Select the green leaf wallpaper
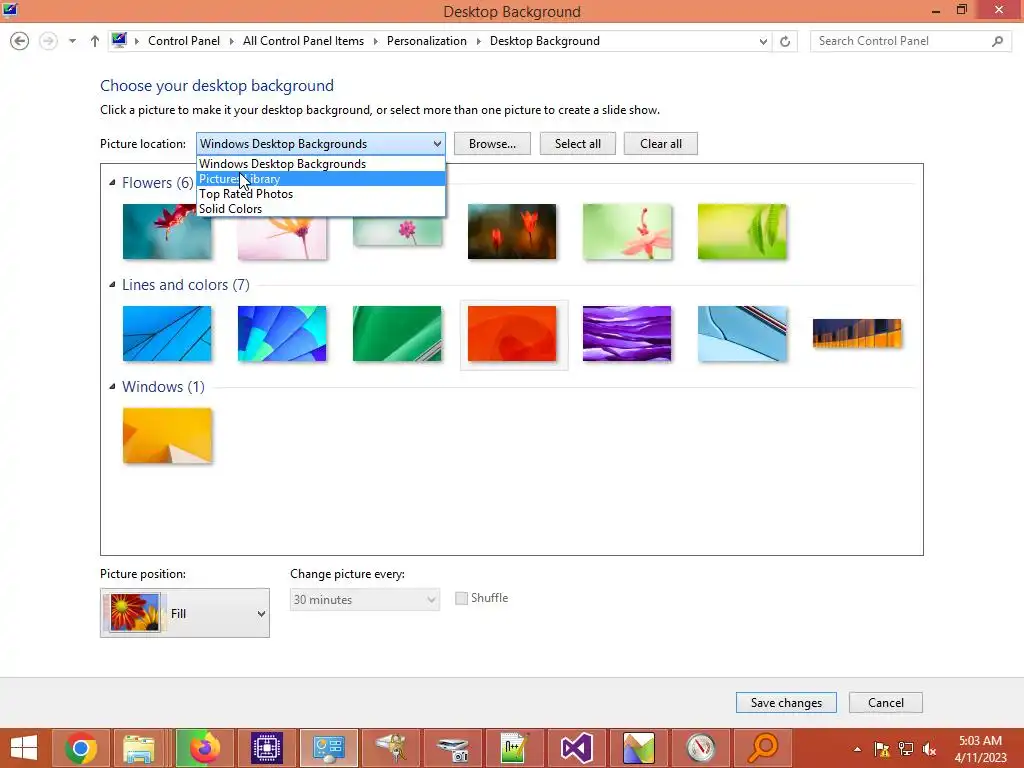 [742, 232]
